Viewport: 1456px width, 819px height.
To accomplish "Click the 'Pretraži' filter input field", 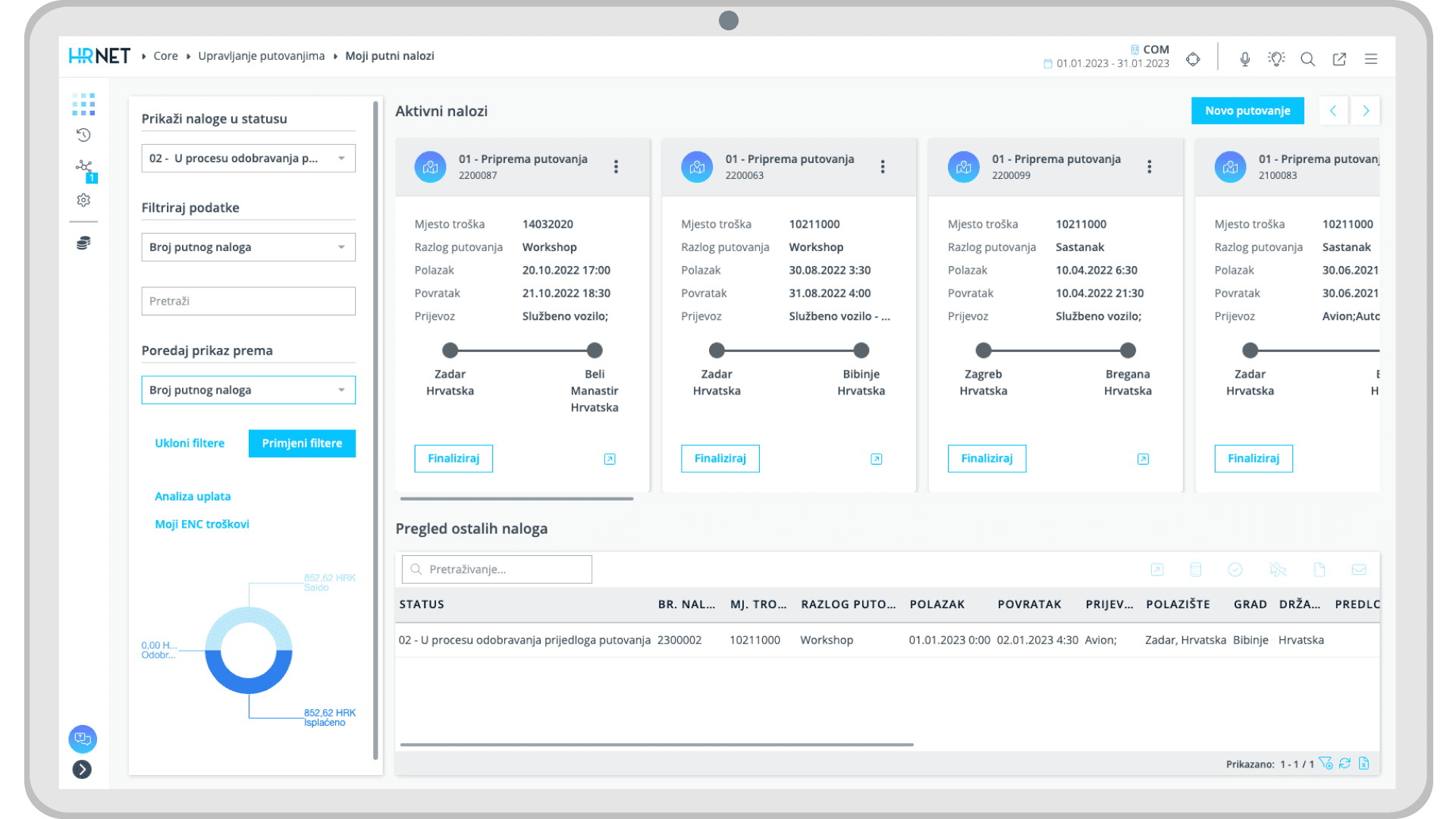I will pos(248,301).
